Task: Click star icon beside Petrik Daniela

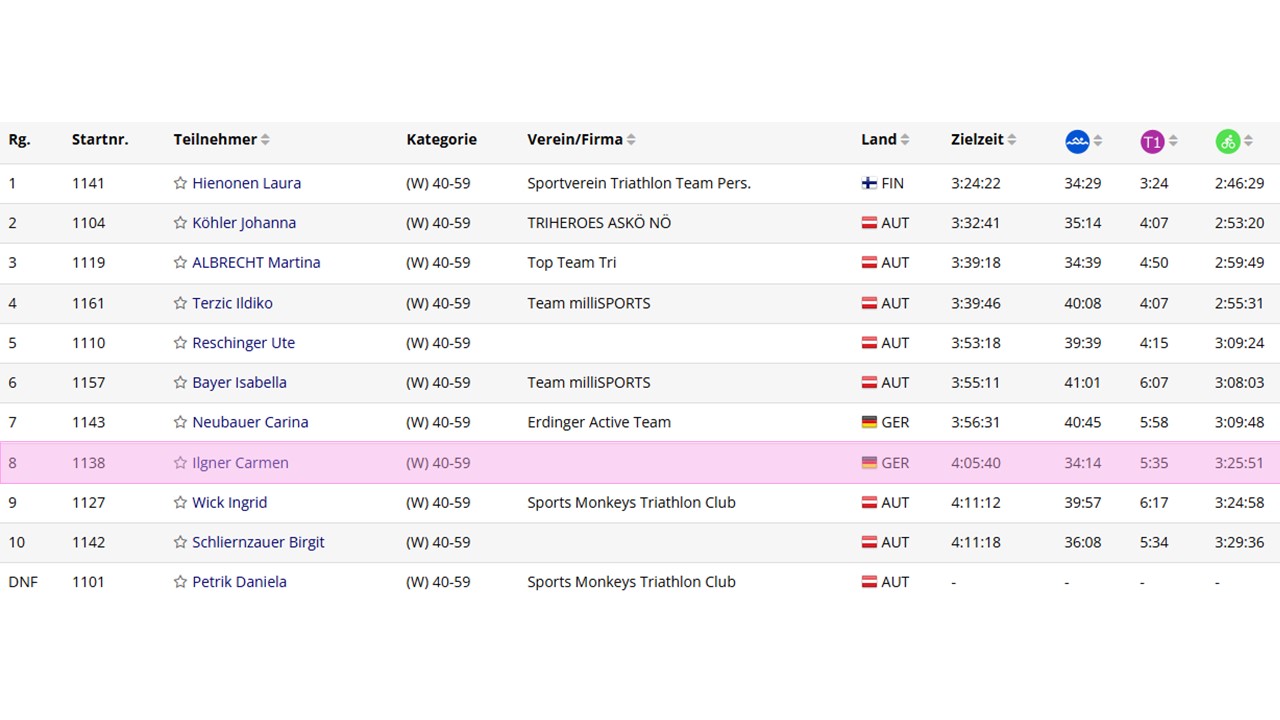Action: point(180,582)
